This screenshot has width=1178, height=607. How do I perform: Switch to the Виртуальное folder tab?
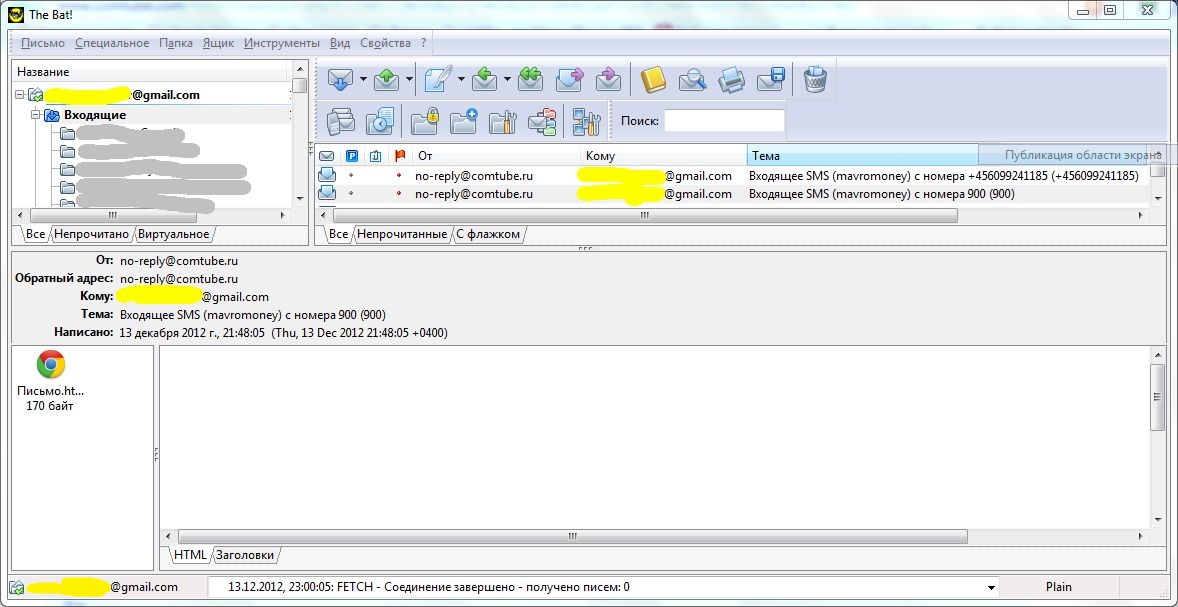[173, 234]
